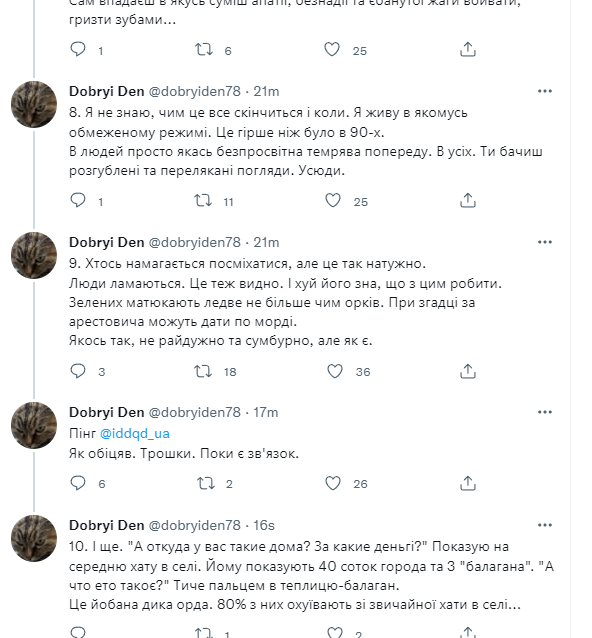Like the Пінг tweet with 26 likes
The image size is (592, 638).
(332, 483)
